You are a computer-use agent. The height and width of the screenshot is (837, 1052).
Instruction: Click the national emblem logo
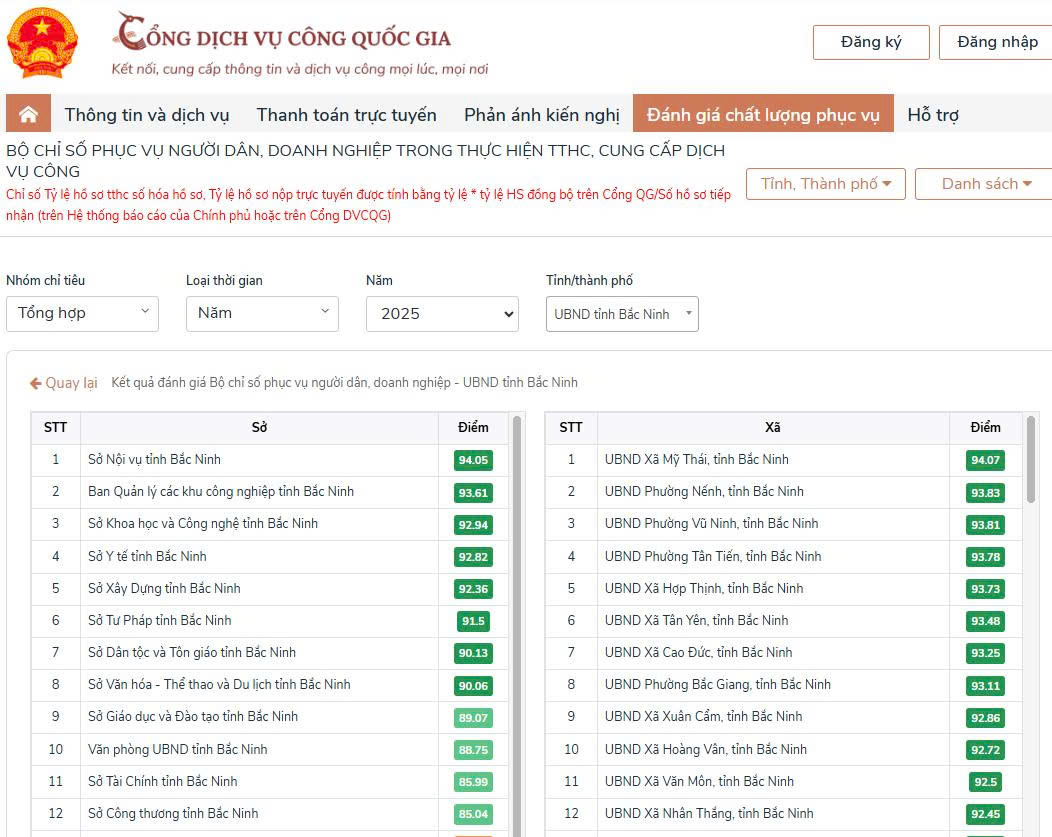pos(41,44)
